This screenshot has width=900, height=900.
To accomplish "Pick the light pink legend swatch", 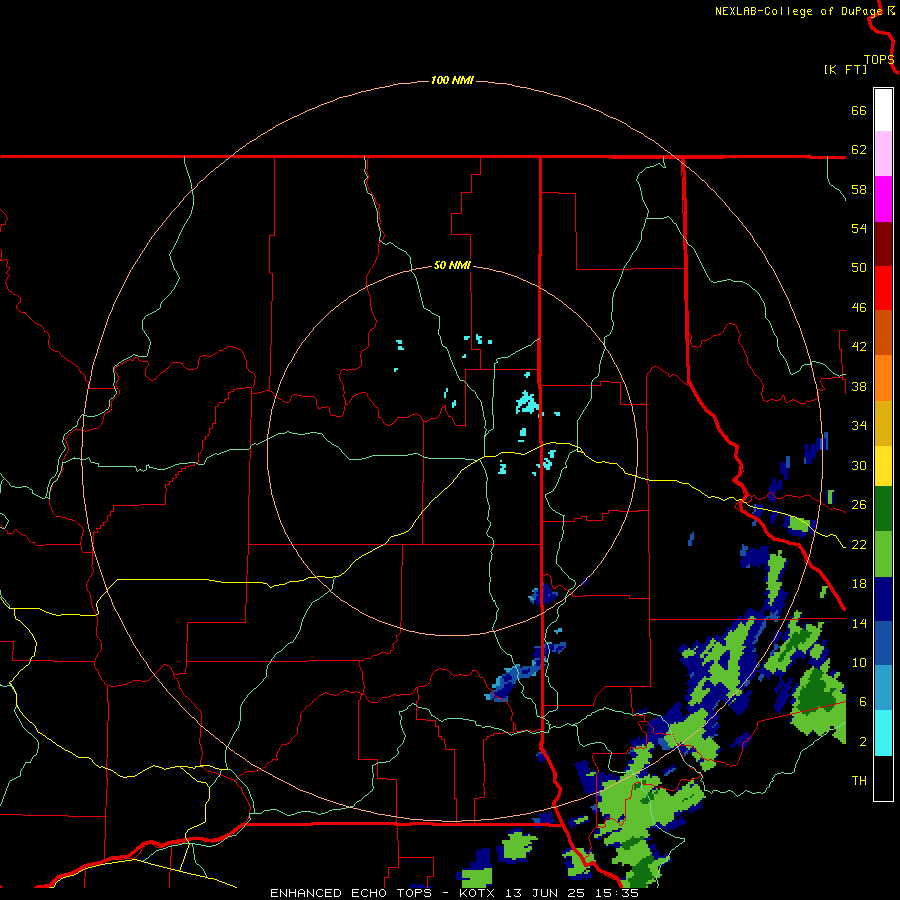I will (x=883, y=154).
